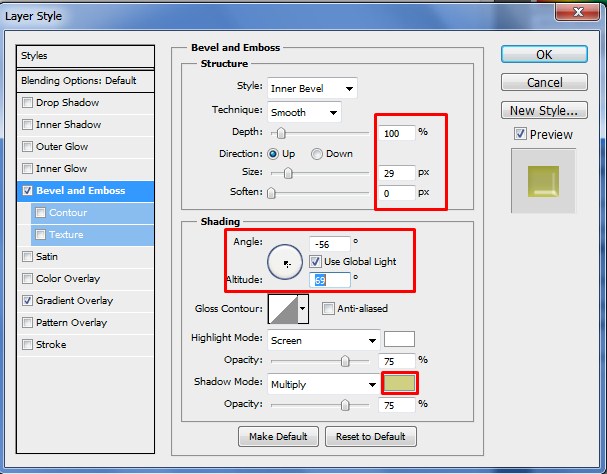Enable the Inner Glow checkbox
The height and width of the screenshot is (474, 607).
tap(27, 168)
